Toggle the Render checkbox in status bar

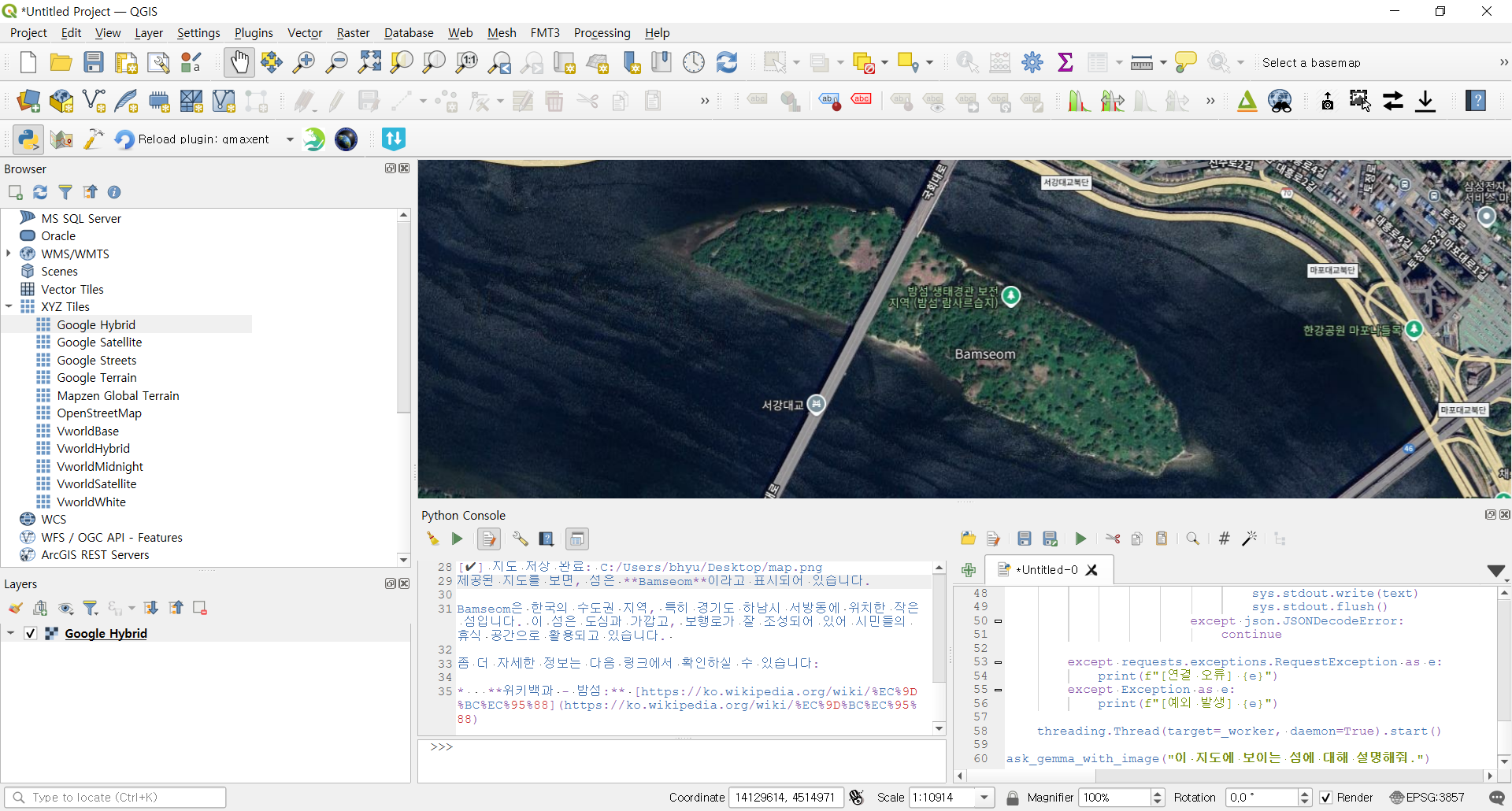[x=1326, y=798]
